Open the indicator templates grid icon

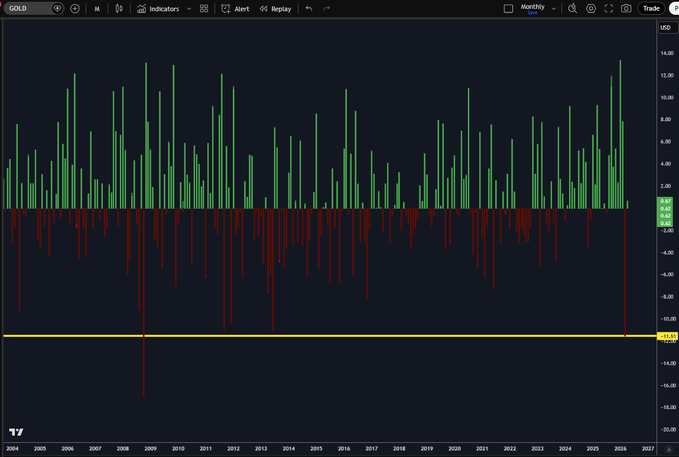(x=204, y=8)
